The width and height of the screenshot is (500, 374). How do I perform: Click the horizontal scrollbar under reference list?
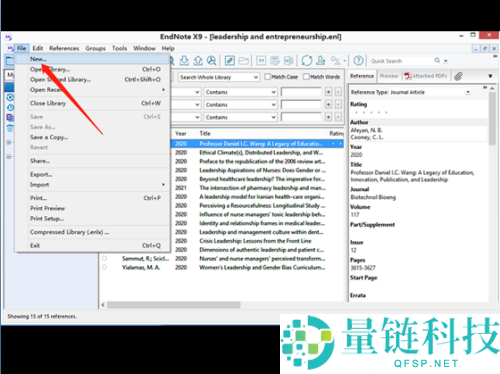coord(173,305)
